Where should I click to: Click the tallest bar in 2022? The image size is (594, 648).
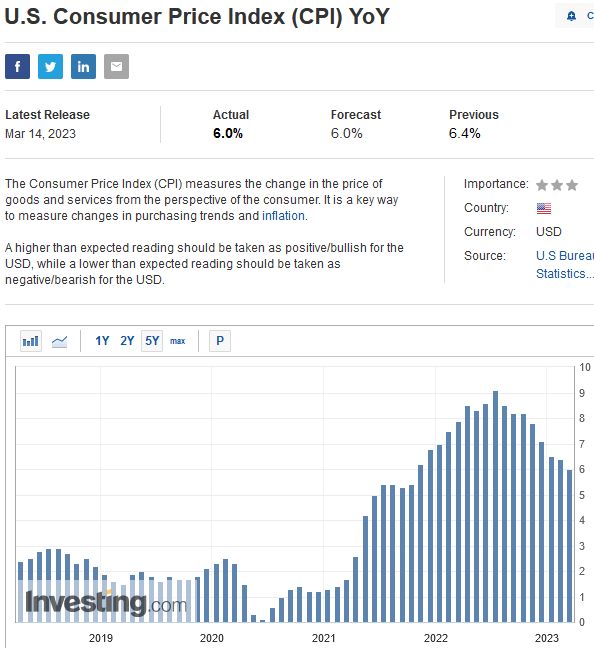pos(495,506)
